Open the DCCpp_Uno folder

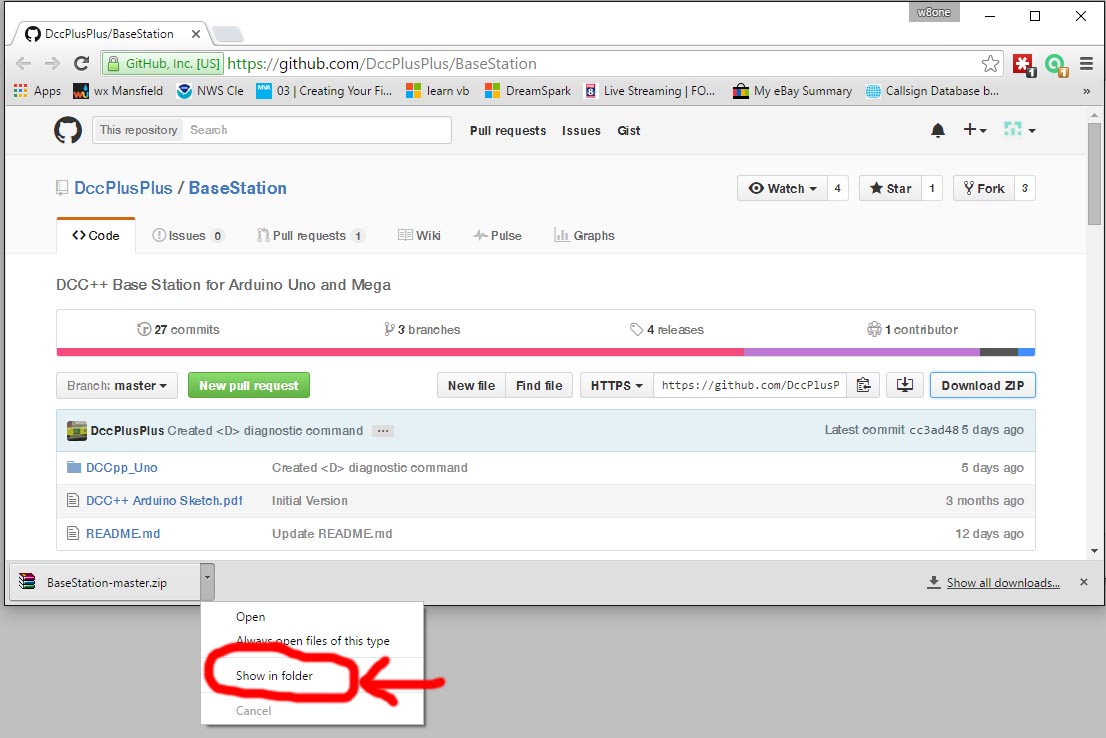click(121, 468)
